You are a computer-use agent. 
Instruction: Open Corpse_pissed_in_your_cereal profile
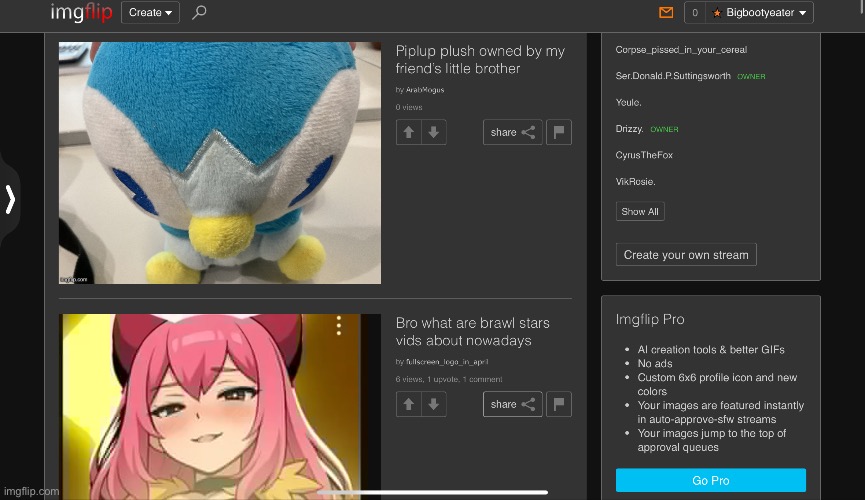681,50
